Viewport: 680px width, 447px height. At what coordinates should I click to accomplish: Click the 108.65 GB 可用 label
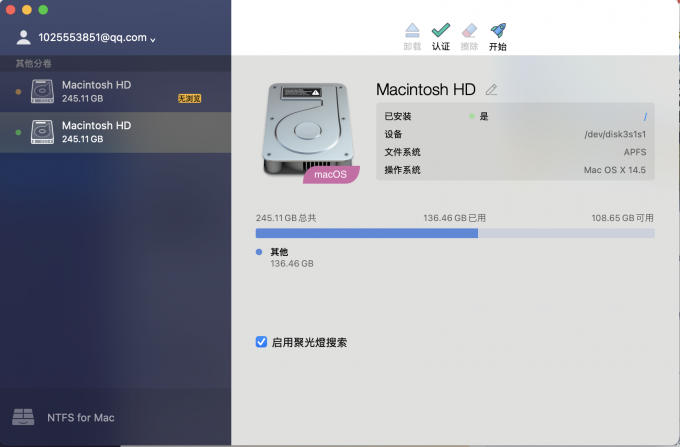tap(622, 218)
